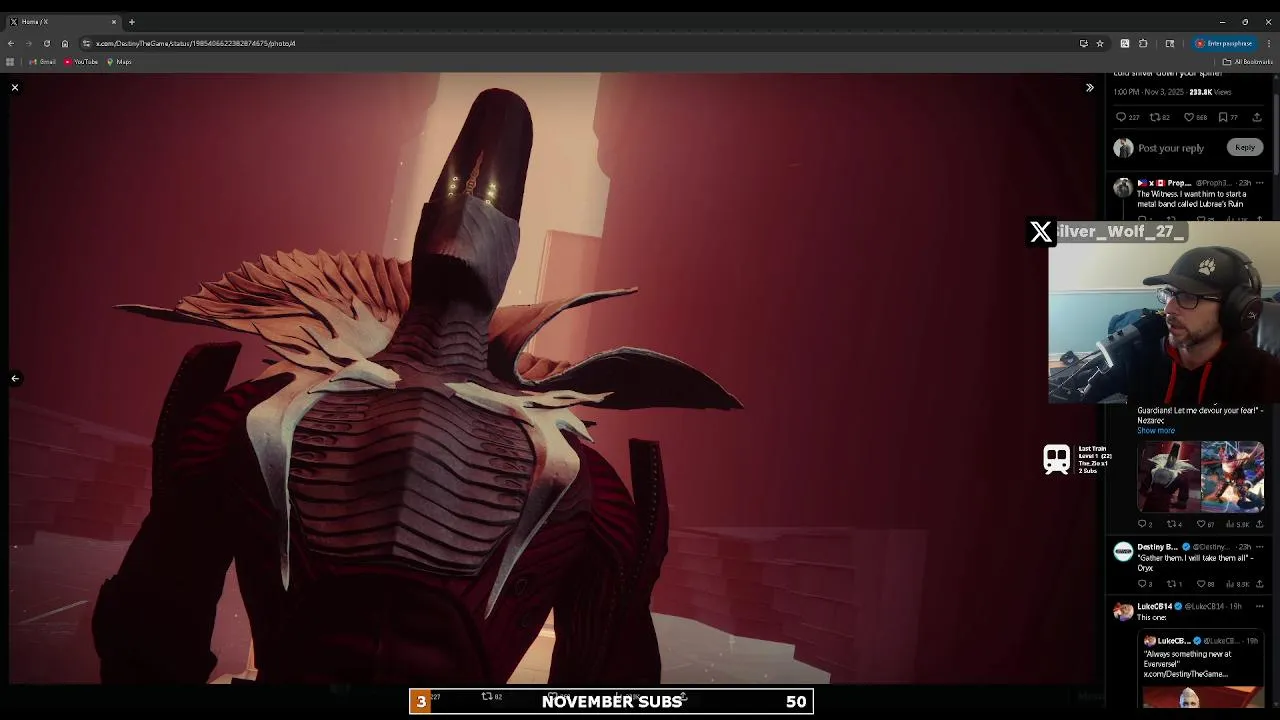Like the main post showing 668
Viewport: 1280px width, 720px height.
click(x=1195, y=117)
